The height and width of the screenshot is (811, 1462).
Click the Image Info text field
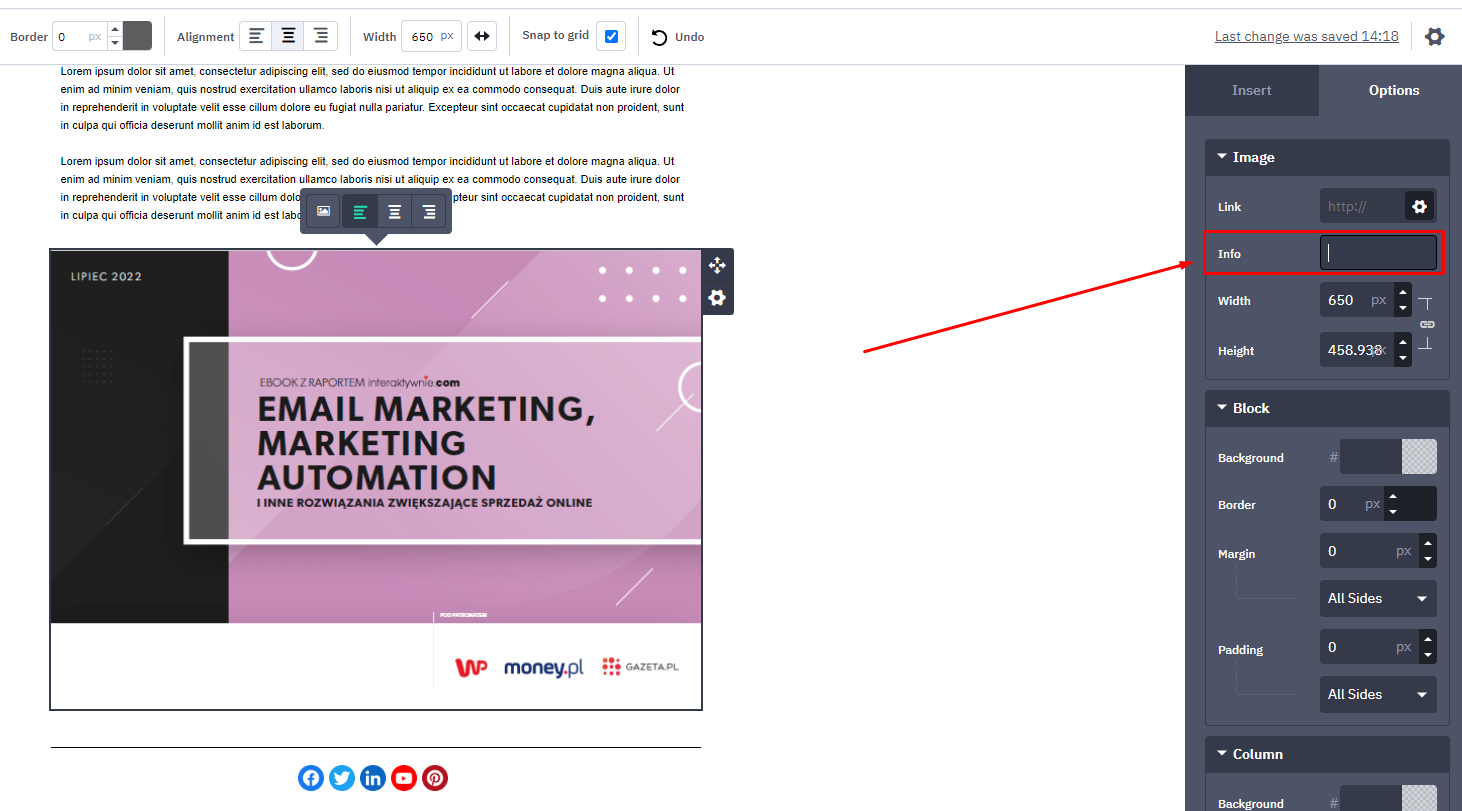click(1378, 253)
